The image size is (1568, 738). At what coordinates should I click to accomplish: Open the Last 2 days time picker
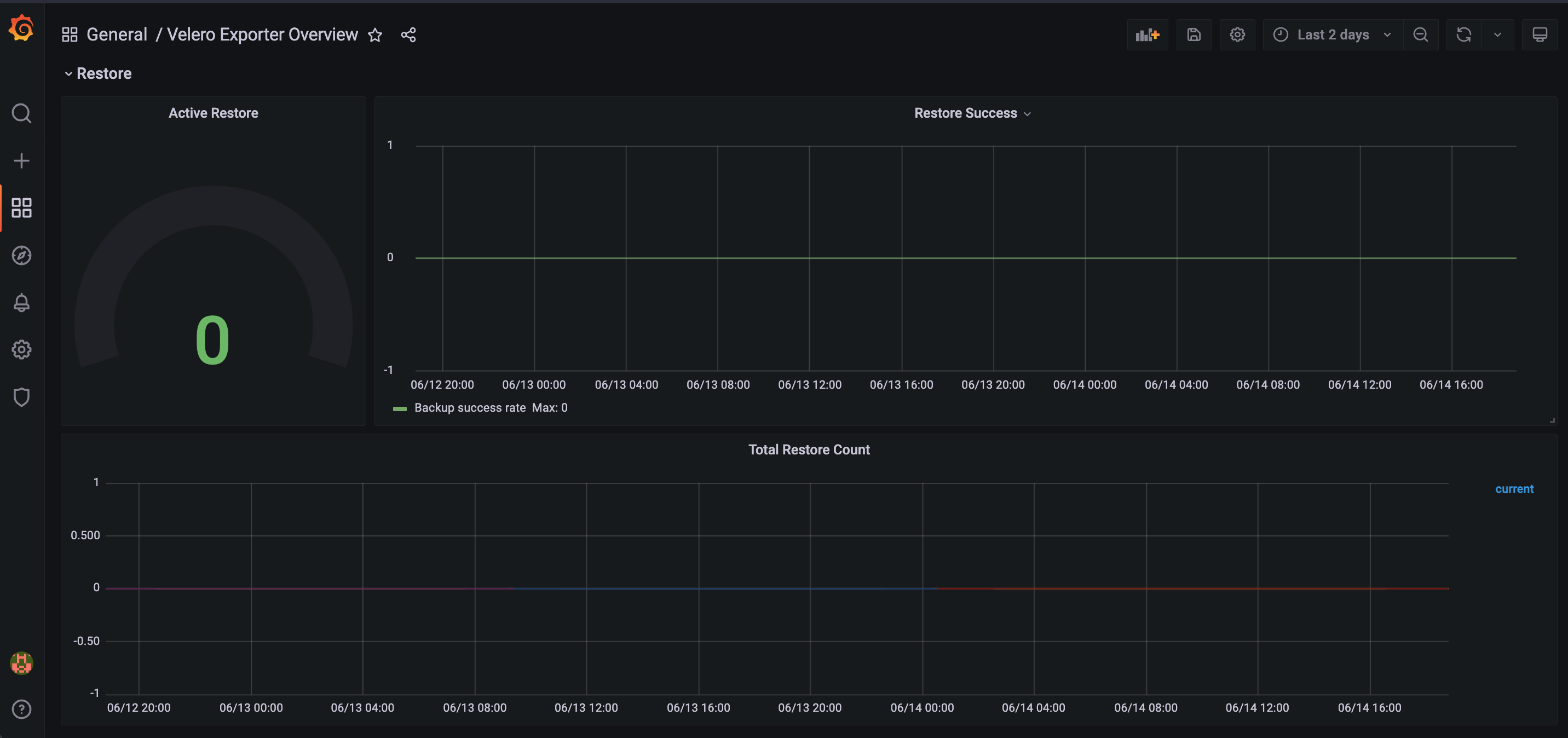tap(1333, 34)
